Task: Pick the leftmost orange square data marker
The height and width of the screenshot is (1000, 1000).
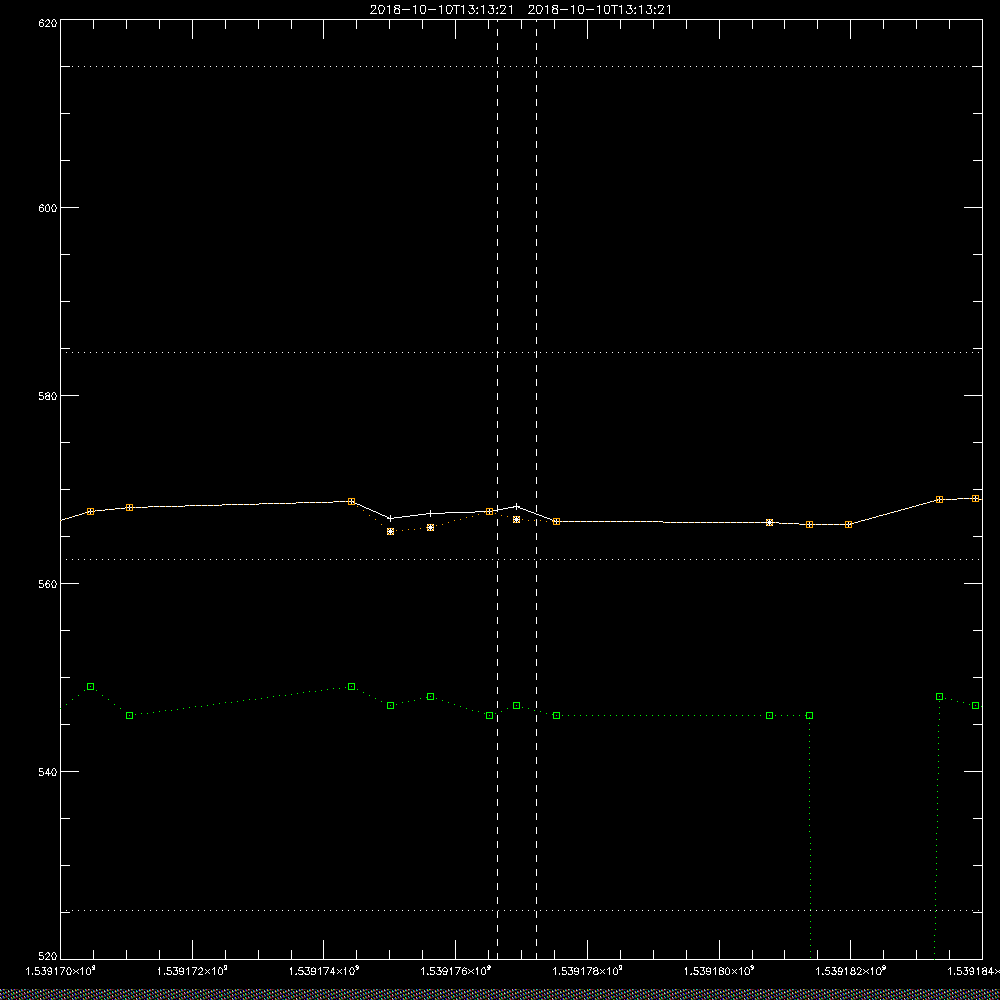Action: (x=91, y=511)
